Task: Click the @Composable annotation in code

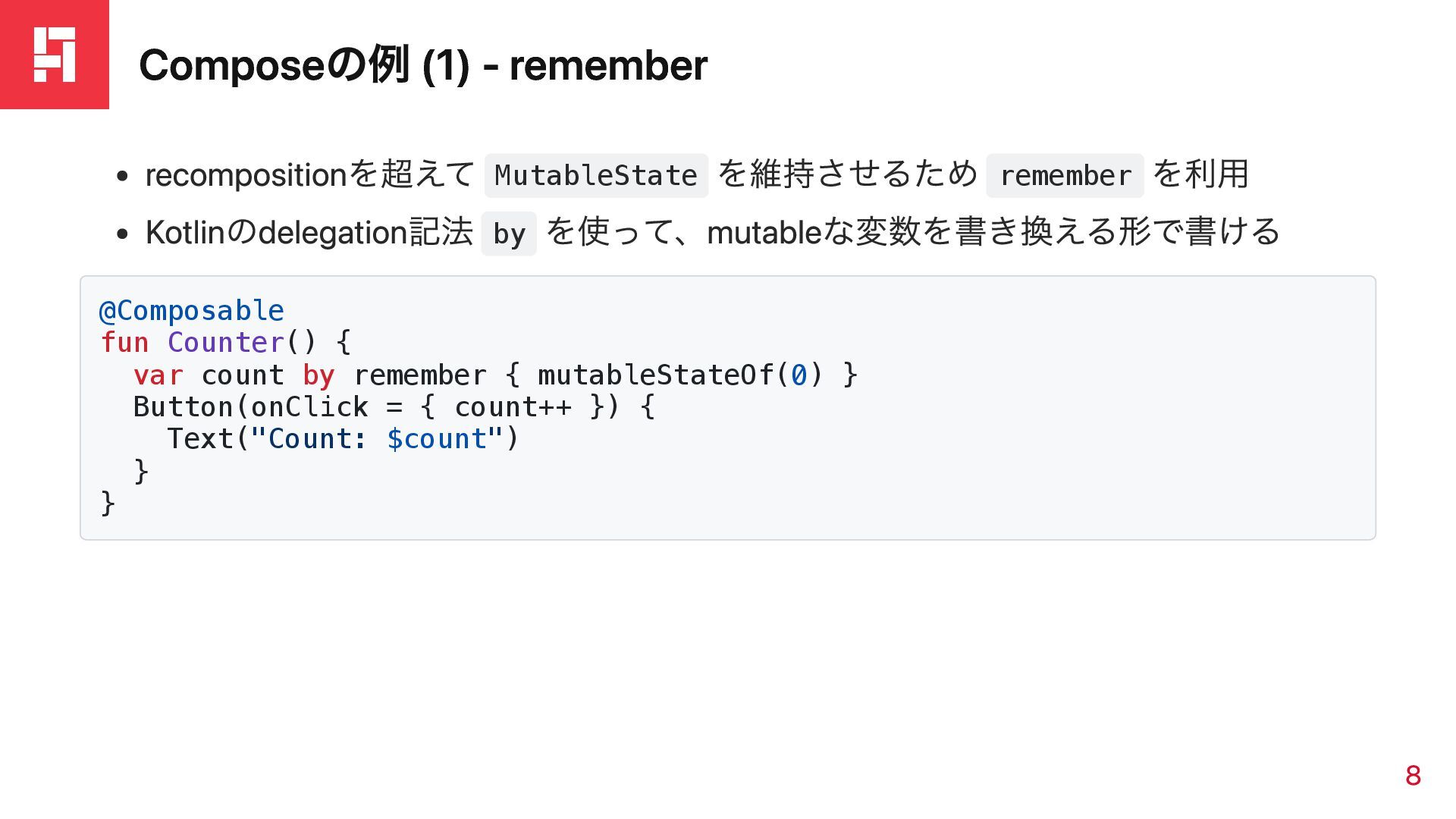Action: 192,311
